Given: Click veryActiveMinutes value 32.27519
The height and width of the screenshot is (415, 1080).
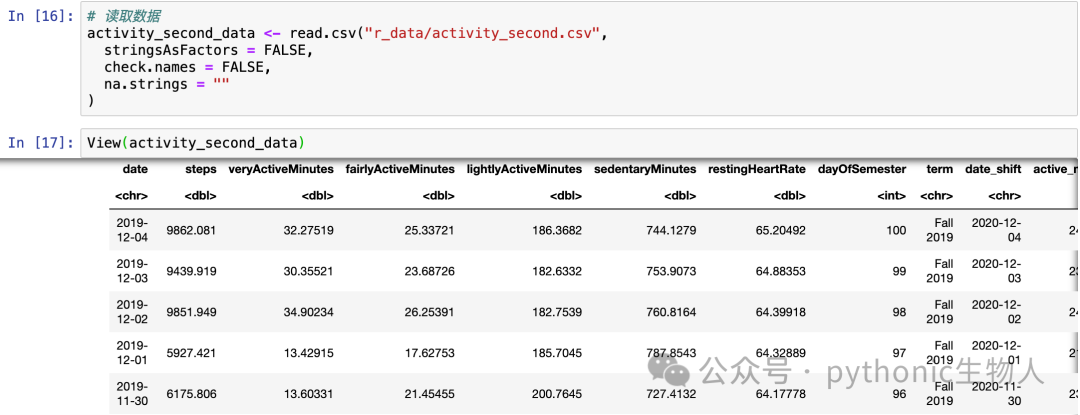Looking at the screenshot, I should 309,231.
